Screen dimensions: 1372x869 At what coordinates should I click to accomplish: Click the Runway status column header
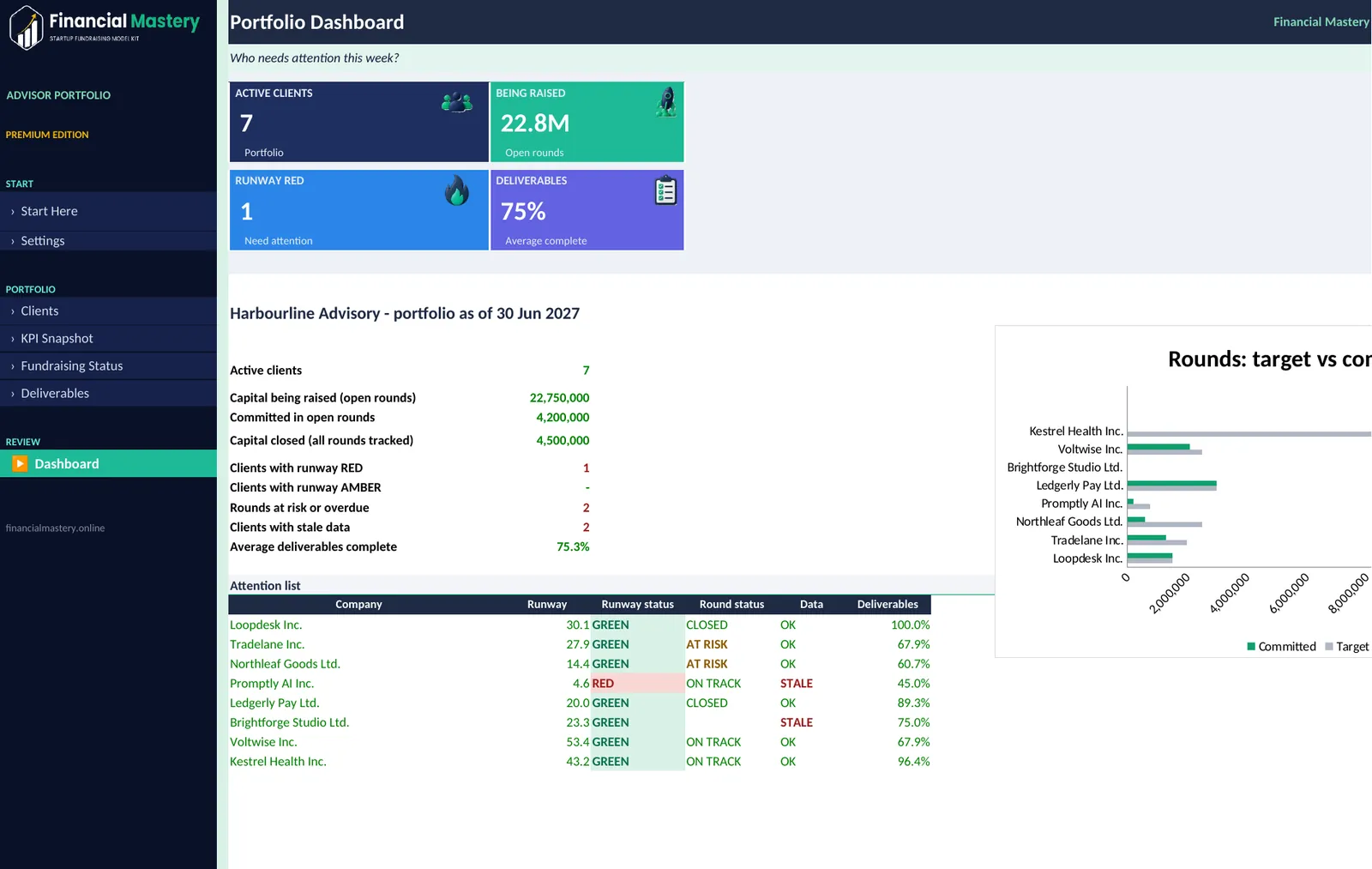637,605
